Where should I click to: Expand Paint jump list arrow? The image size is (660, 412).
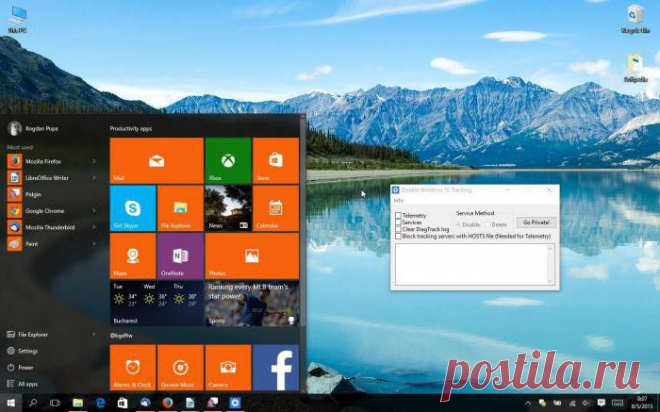[94, 243]
